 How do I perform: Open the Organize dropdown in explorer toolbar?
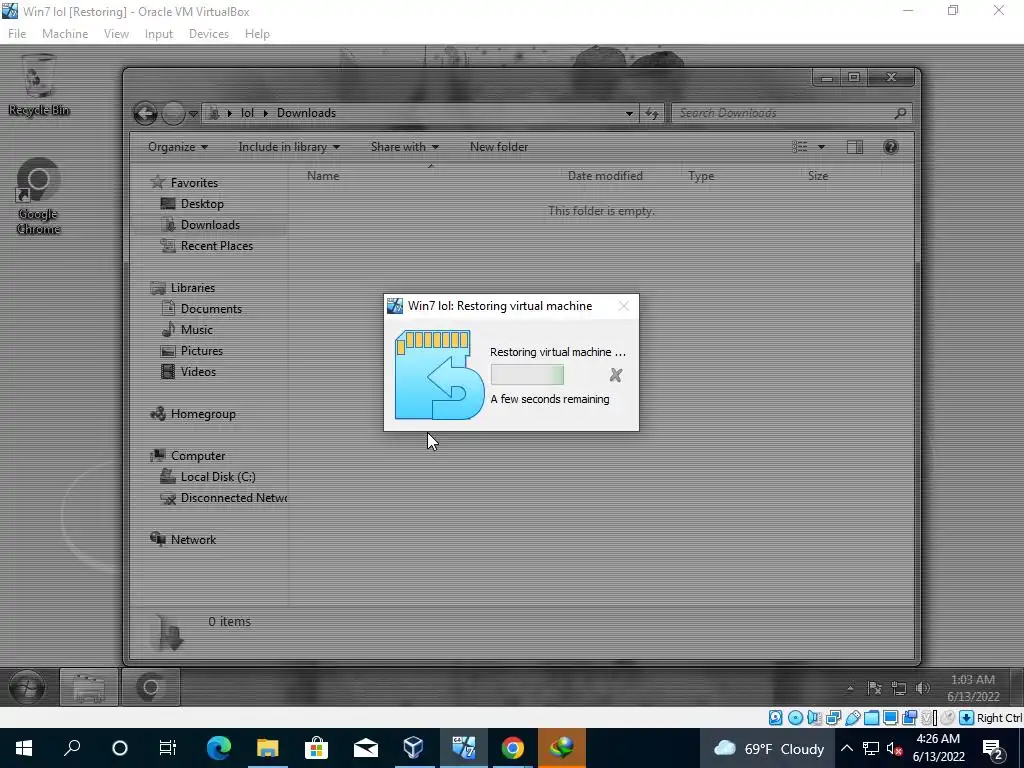click(x=178, y=147)
